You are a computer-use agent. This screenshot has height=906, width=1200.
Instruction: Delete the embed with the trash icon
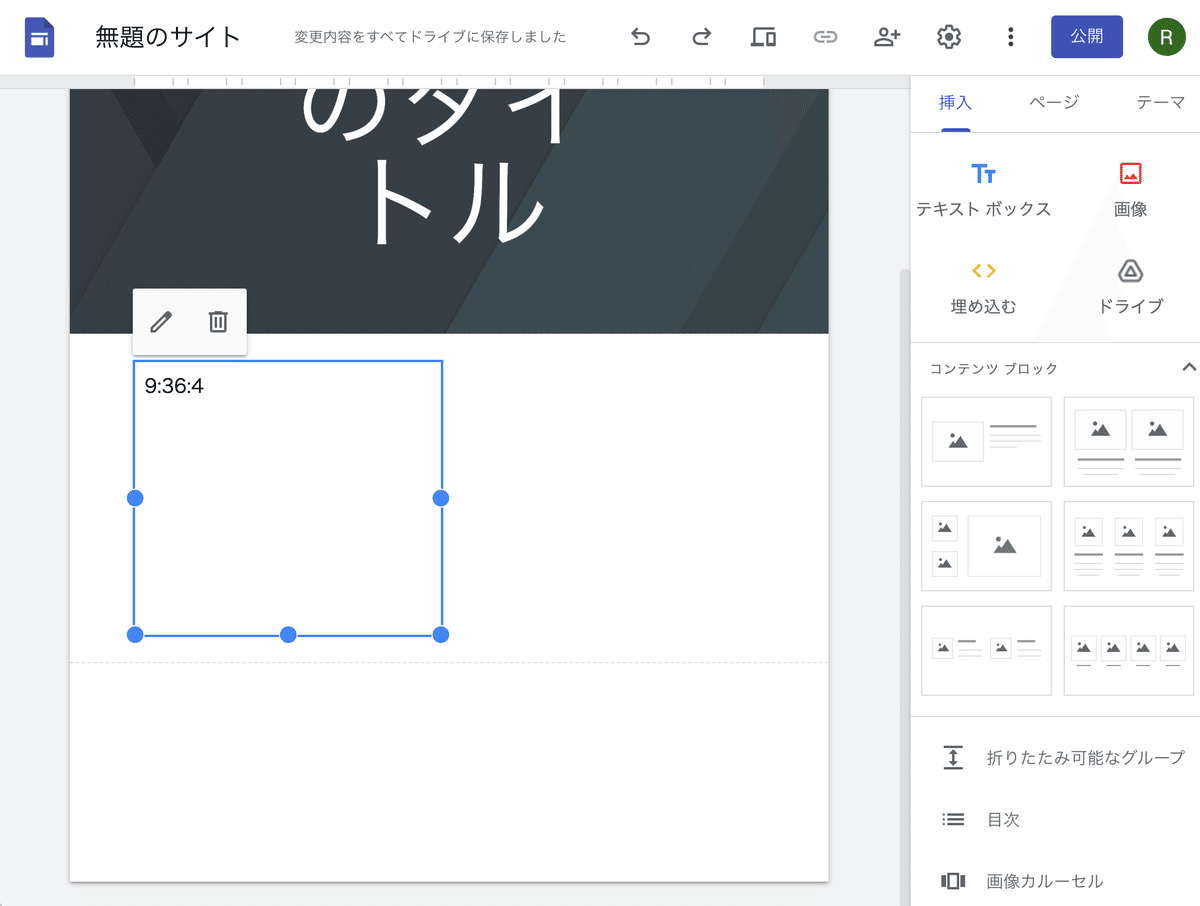point(218,322)
